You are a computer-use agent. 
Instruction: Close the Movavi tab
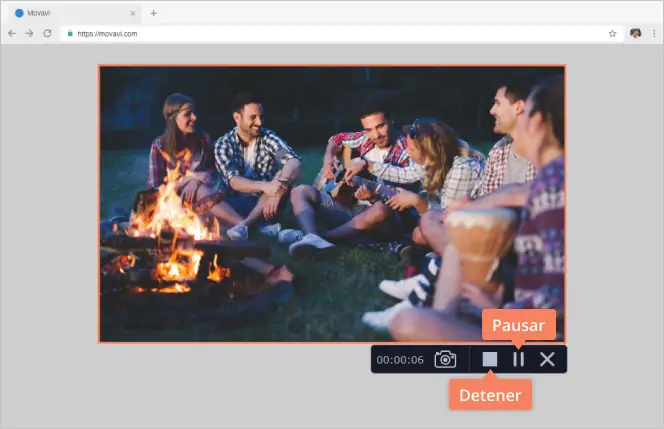point(133,13)
